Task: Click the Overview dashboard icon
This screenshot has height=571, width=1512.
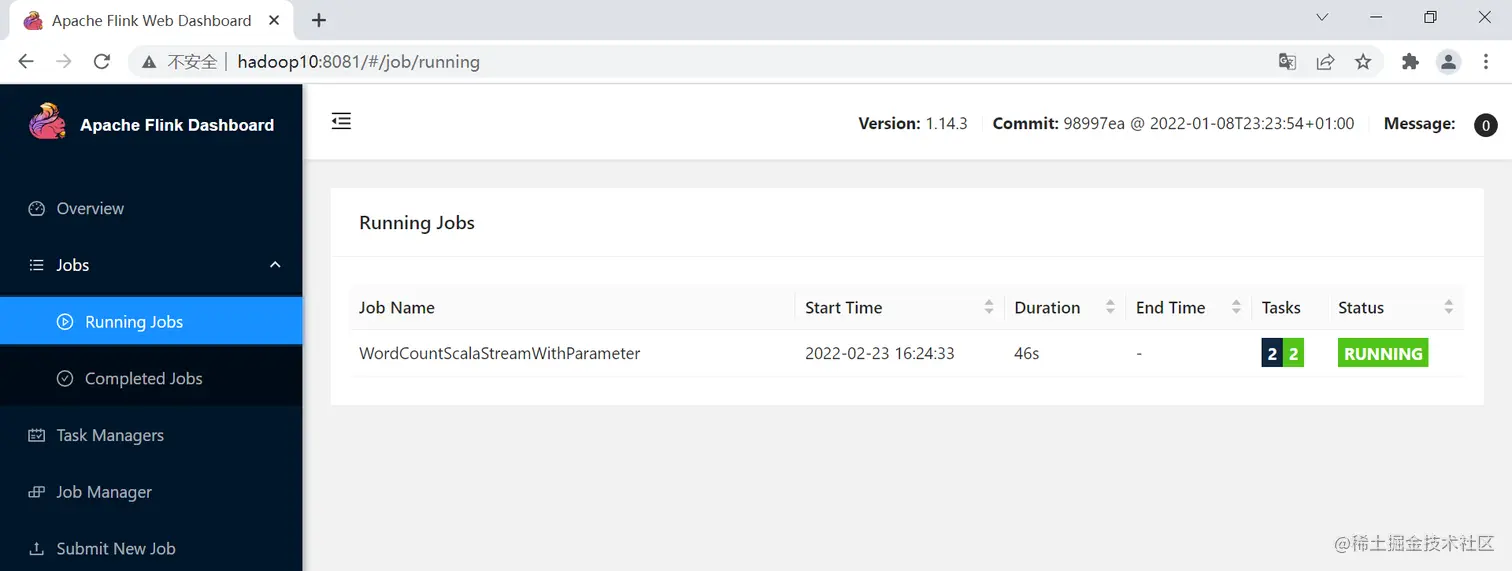Action: tap(37, 209)
